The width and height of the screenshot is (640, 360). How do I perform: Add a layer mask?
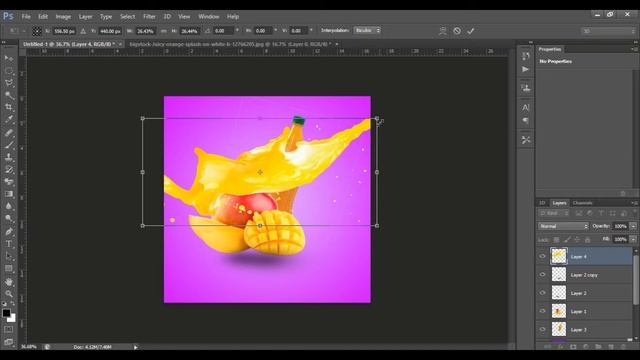coord(573,347)
